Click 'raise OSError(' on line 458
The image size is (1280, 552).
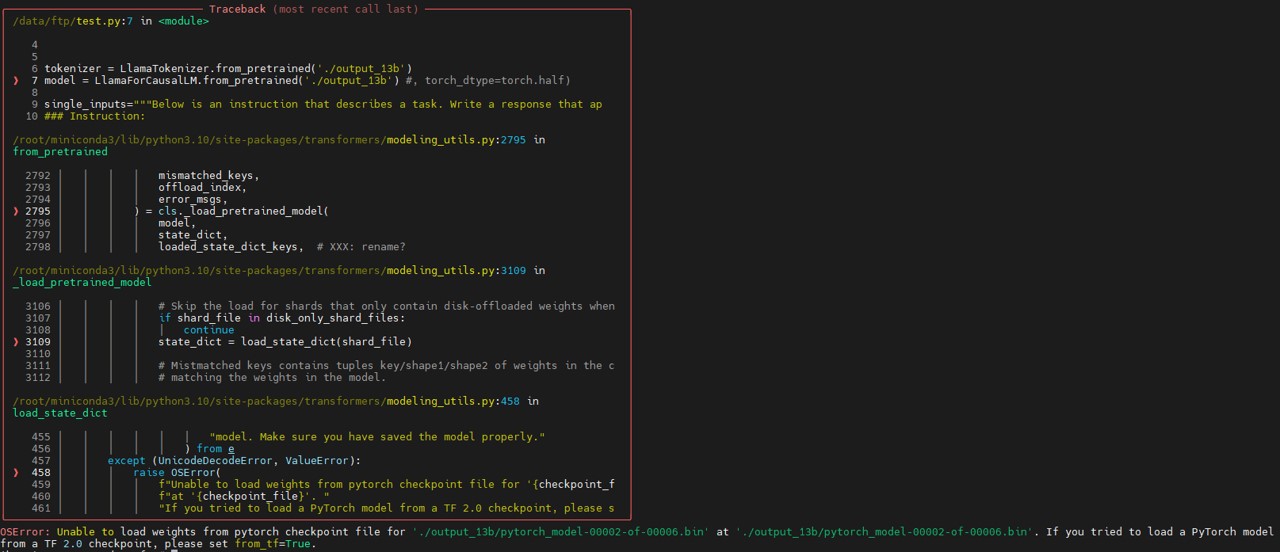pos(177,473)
